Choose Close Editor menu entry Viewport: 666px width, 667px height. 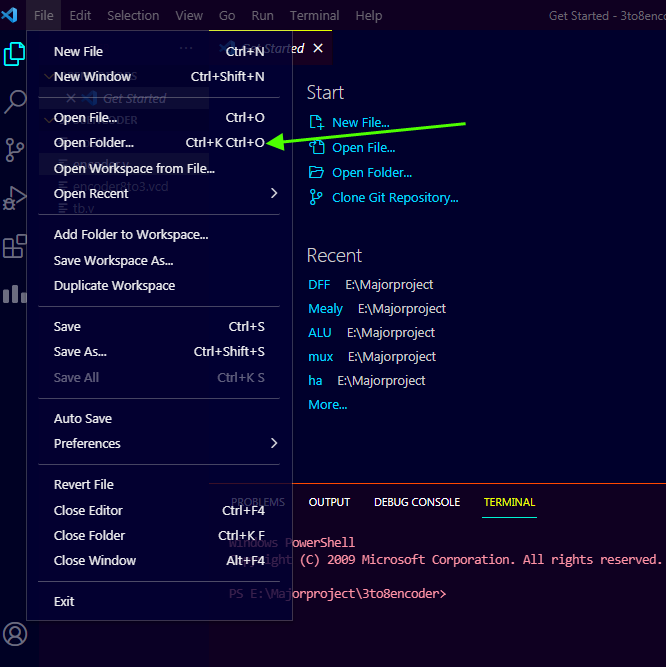pyautogui.click(x=159, y=510)
